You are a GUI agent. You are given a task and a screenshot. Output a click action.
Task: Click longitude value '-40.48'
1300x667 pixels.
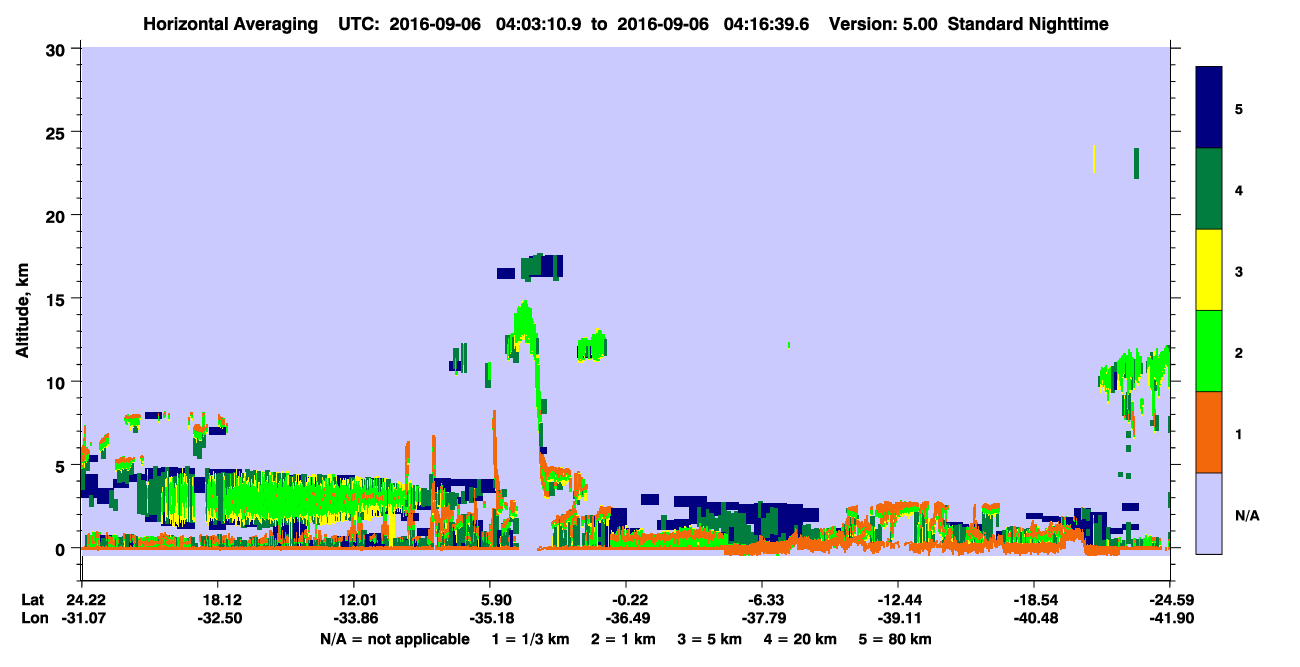[x=1034, y=618]
